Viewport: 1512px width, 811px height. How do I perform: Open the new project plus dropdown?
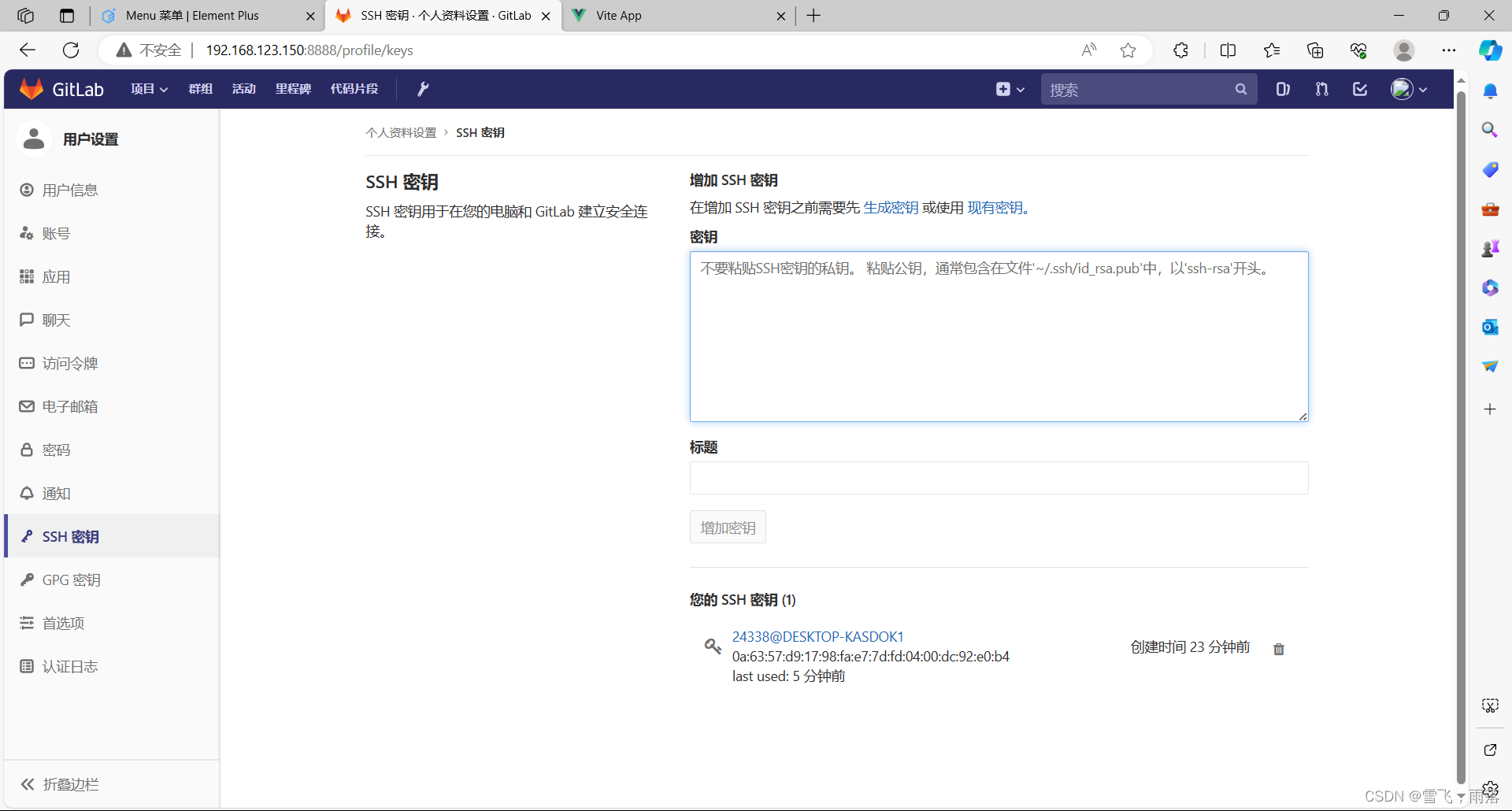1010,89
